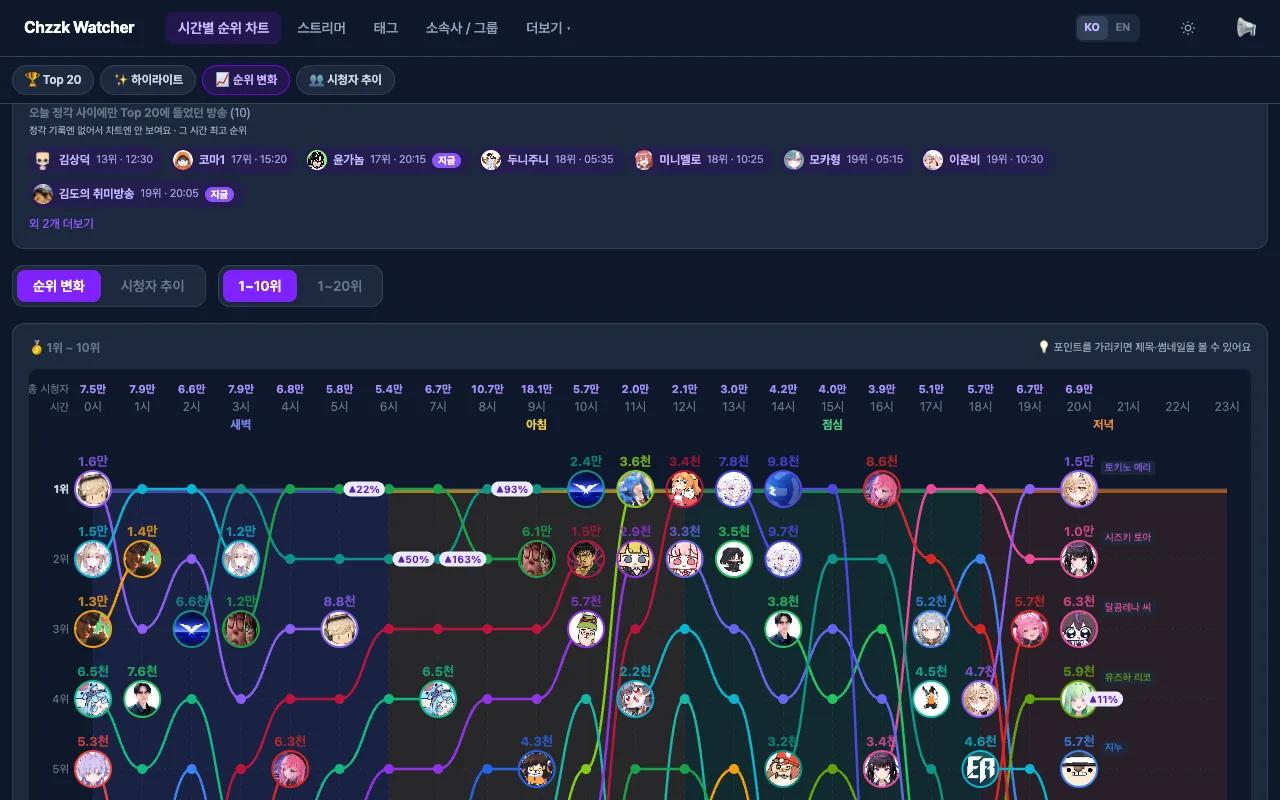1280x800 pixels.
Task: Click the 달콤레나 씨 avatar at 20시
Action: 1079,629
